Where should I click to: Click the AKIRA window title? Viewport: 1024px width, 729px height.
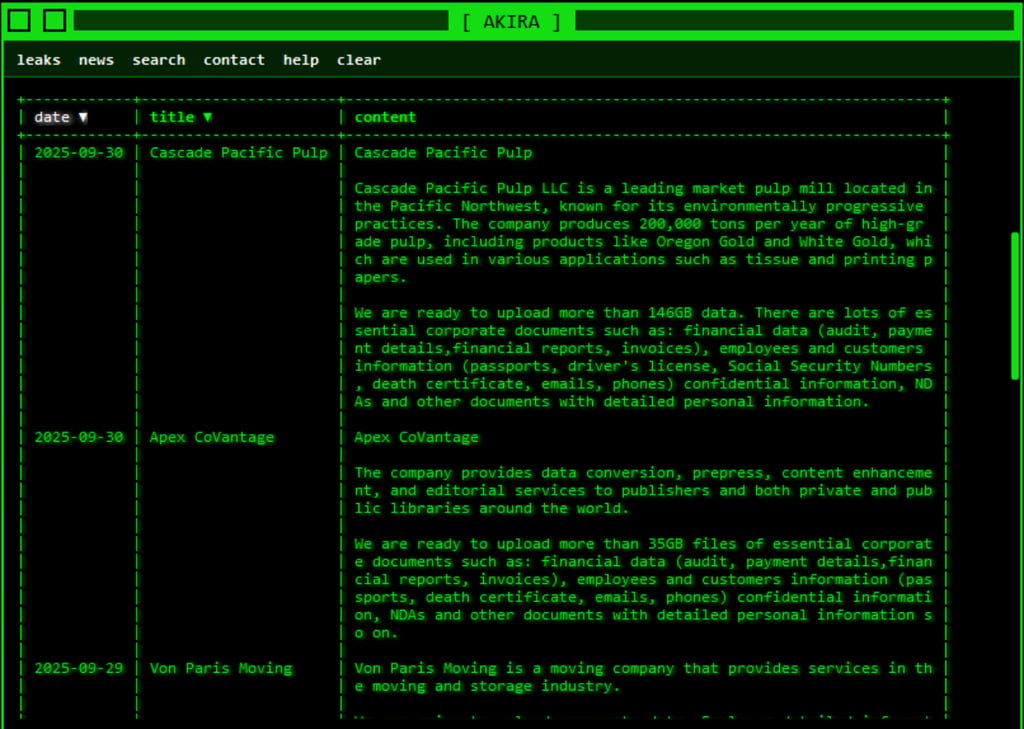tap(511, 22)
